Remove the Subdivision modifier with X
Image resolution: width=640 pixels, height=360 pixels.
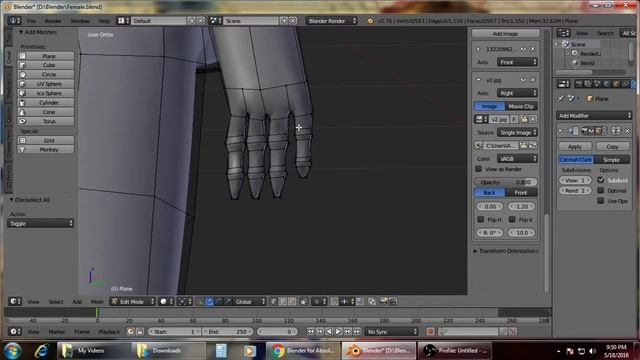point(627,131)
